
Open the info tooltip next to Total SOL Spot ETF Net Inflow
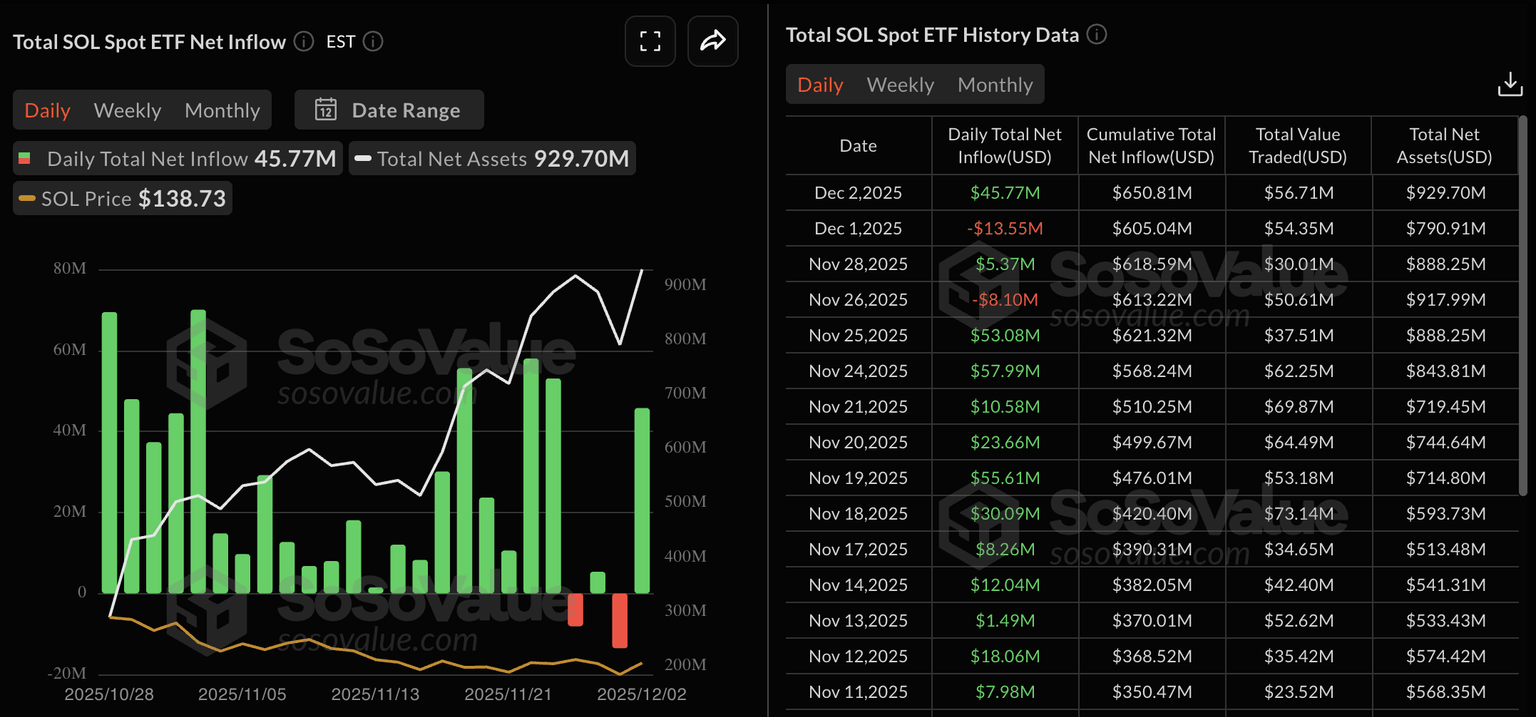point(302,42)
